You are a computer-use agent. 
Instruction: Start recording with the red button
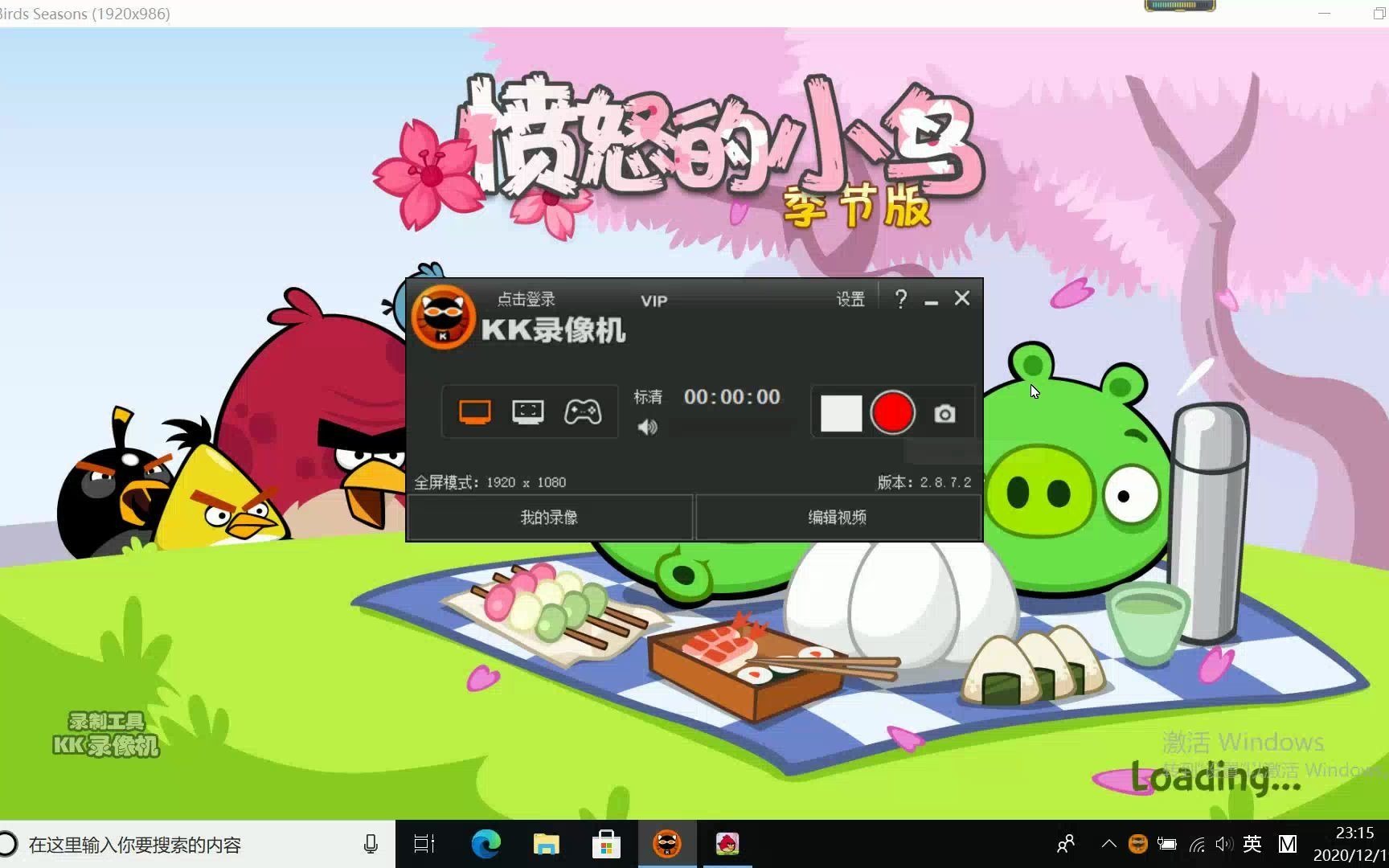coord(893,413)
